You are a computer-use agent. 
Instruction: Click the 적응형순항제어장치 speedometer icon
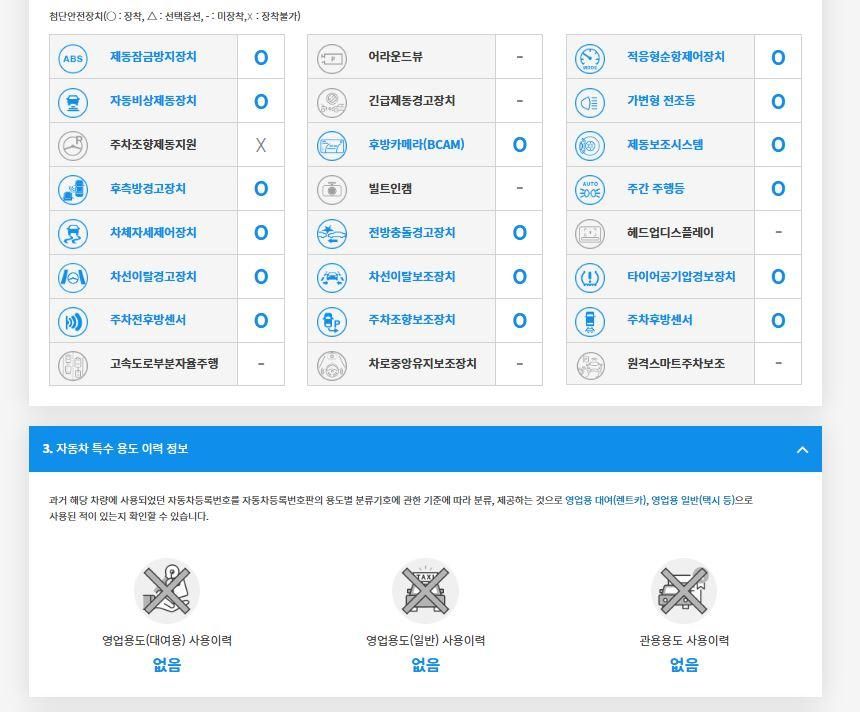click(590, 58)
